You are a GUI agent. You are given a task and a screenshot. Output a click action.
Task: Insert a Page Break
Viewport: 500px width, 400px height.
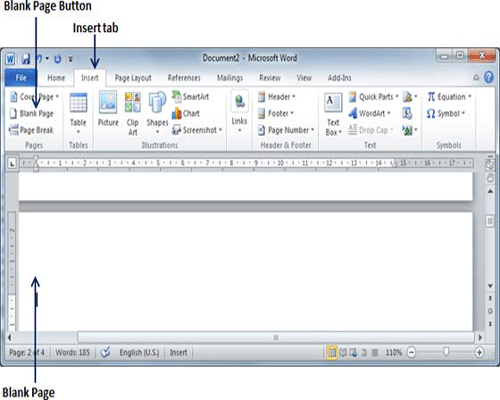[x=31, y=130]
